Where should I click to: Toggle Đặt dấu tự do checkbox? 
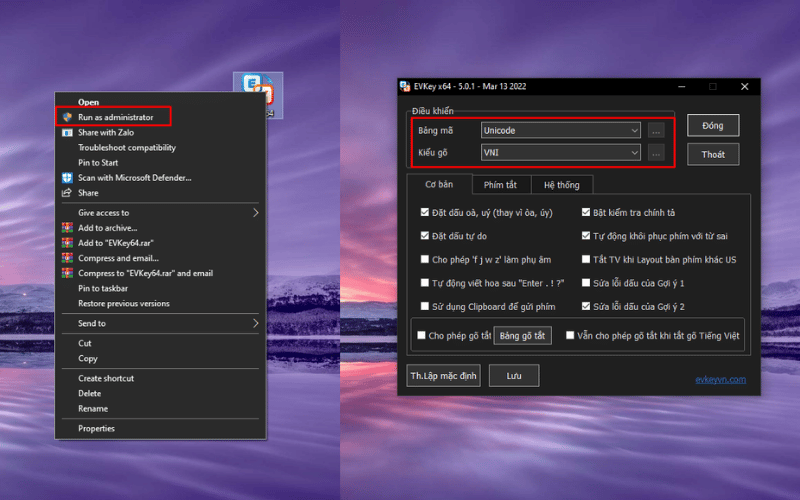424,236
